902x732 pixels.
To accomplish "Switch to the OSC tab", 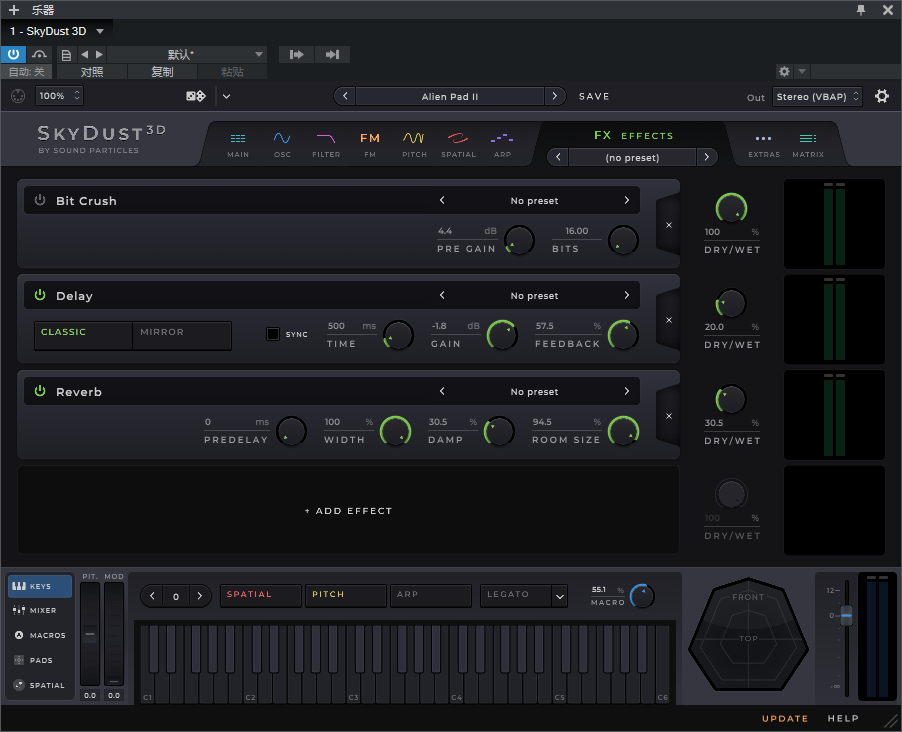I will (282, 144).
